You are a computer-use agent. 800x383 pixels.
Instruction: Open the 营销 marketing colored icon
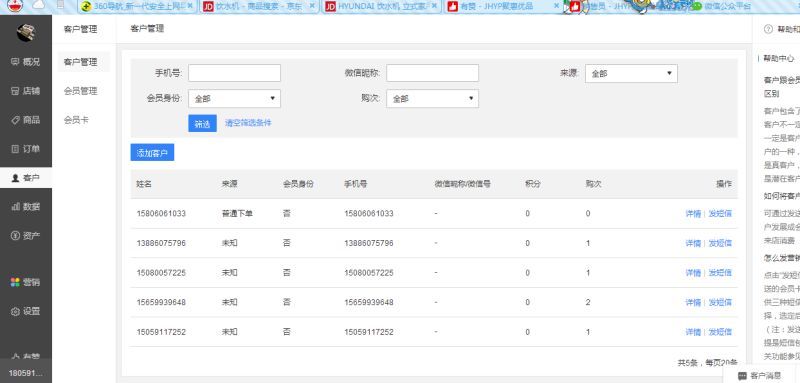(x=15, y=282)
